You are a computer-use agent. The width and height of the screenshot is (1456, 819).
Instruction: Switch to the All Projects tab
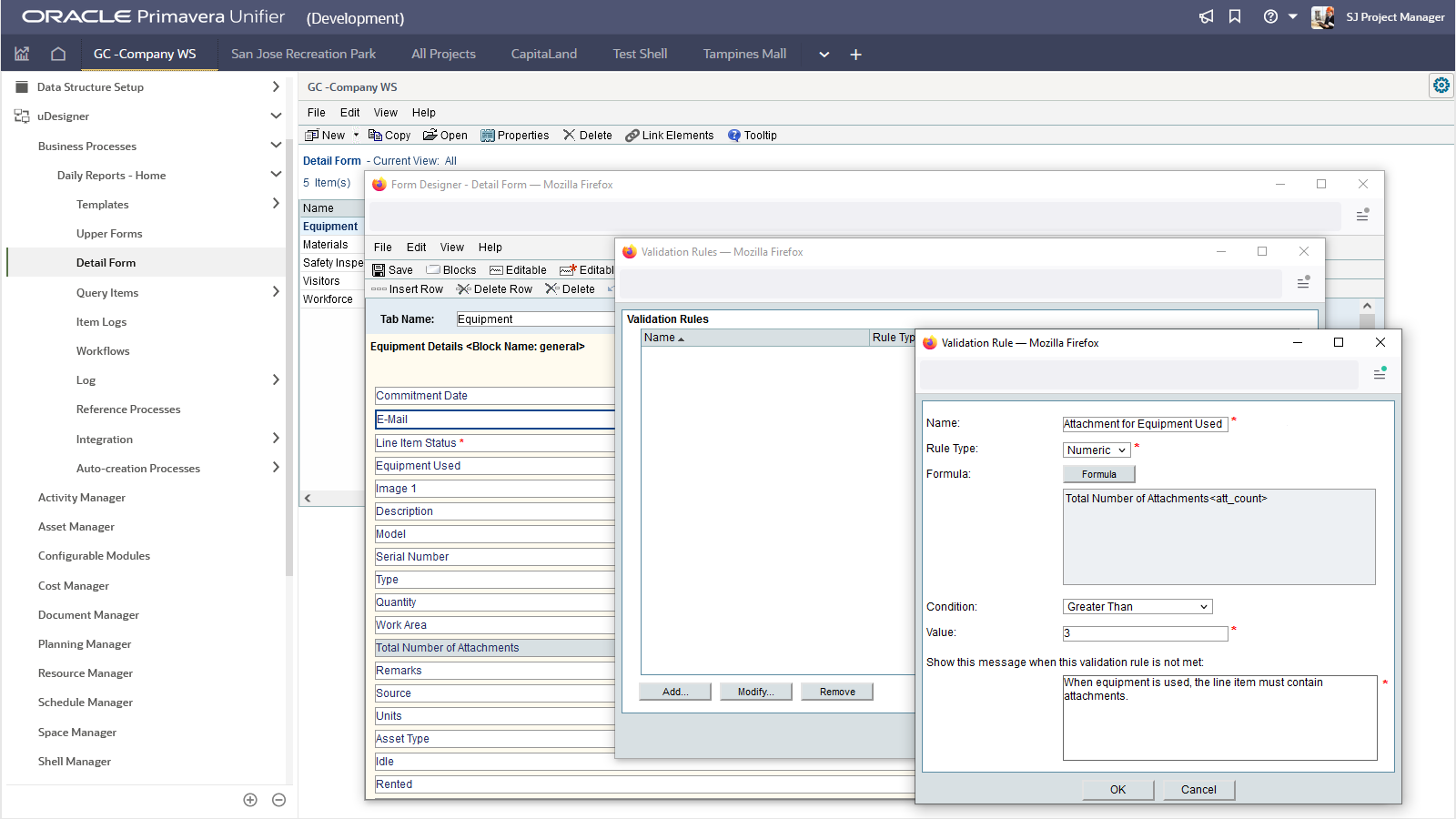[x=443, y=54]
